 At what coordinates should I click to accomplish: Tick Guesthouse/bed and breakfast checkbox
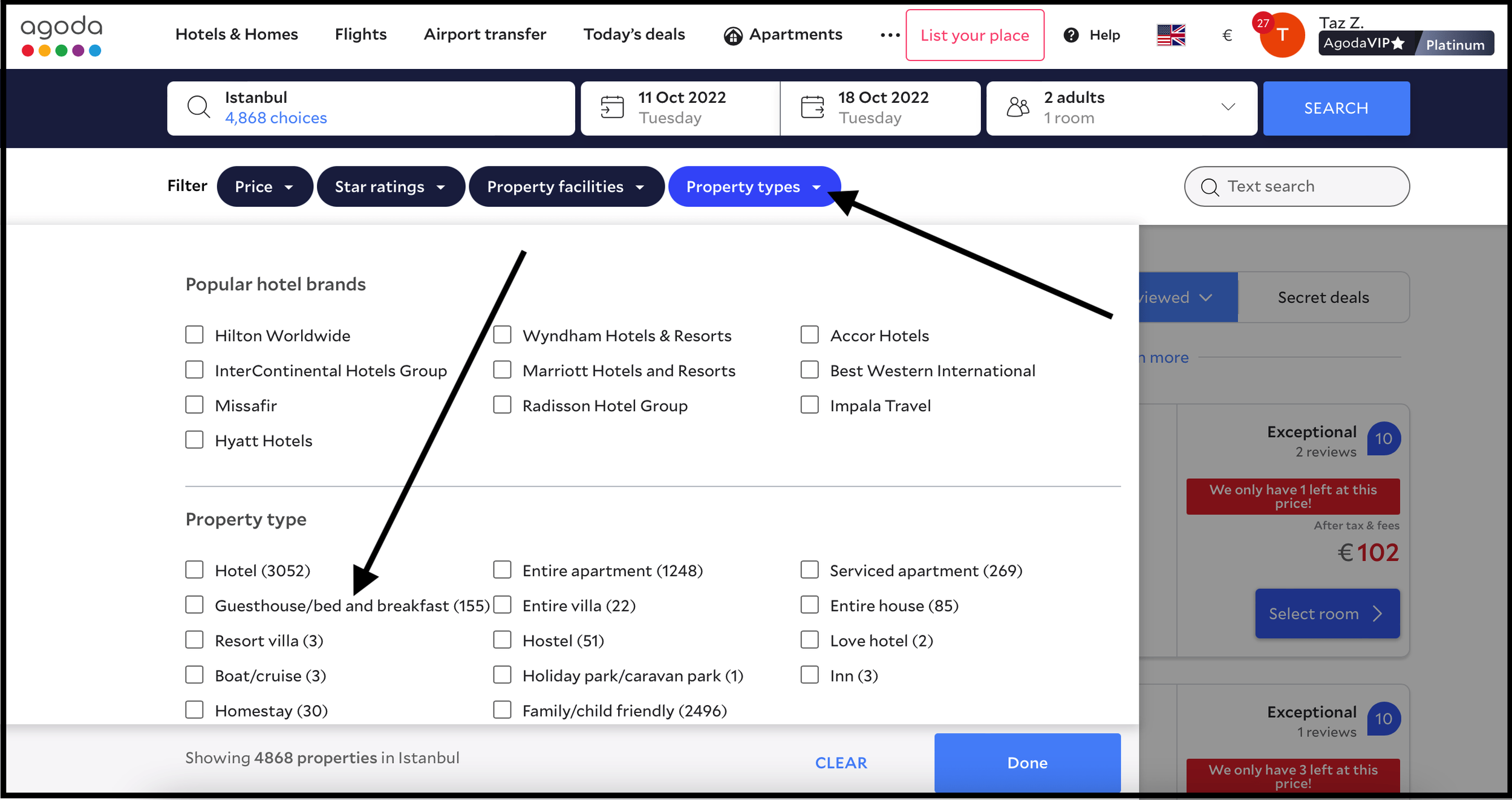[194, 605]
